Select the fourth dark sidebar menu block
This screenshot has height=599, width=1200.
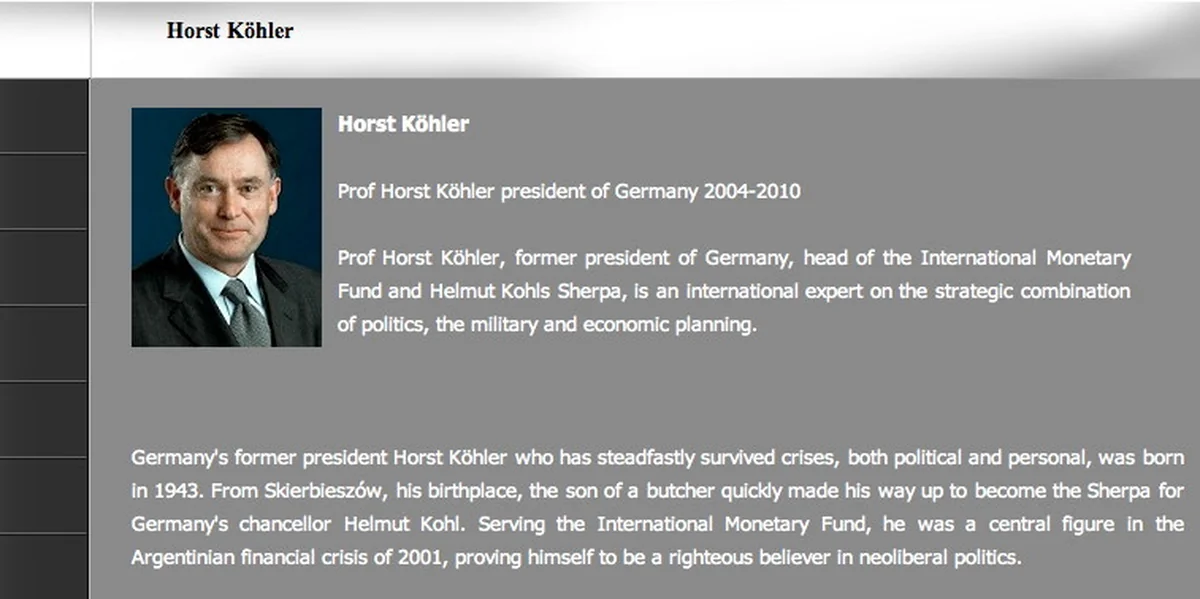(x=44, y=344)
